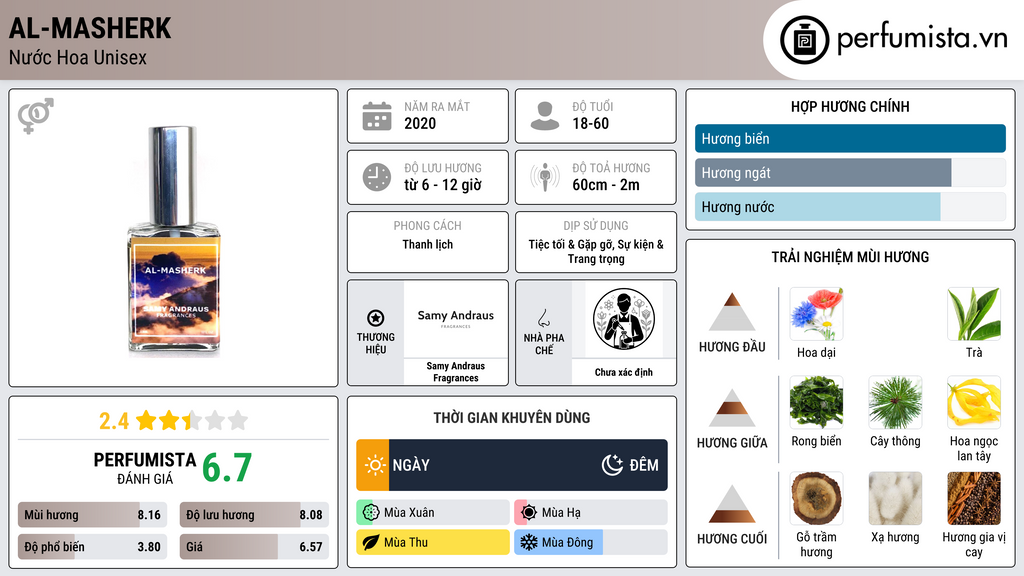Click the moon icon next to Đêm

point(612,465)
